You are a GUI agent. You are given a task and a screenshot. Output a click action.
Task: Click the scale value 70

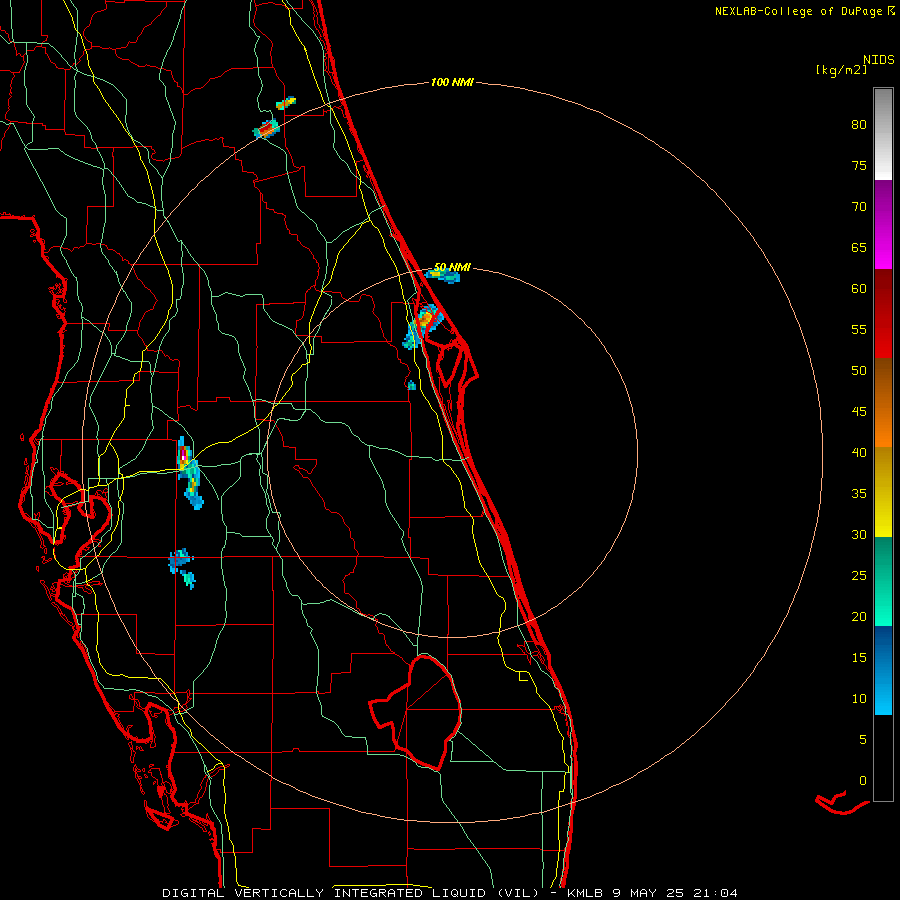[x=859, y=207]
